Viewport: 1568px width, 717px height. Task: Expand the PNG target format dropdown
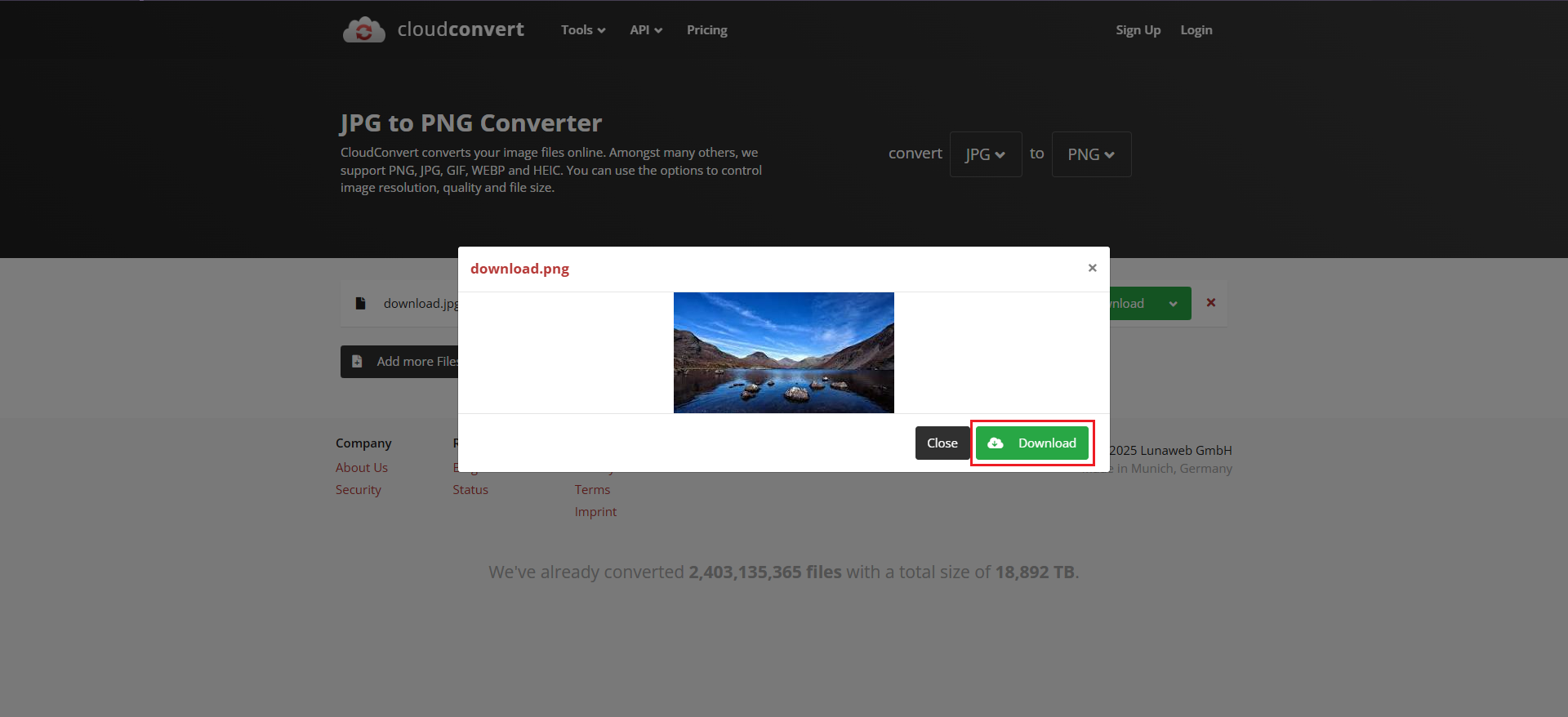point(1091,154)
